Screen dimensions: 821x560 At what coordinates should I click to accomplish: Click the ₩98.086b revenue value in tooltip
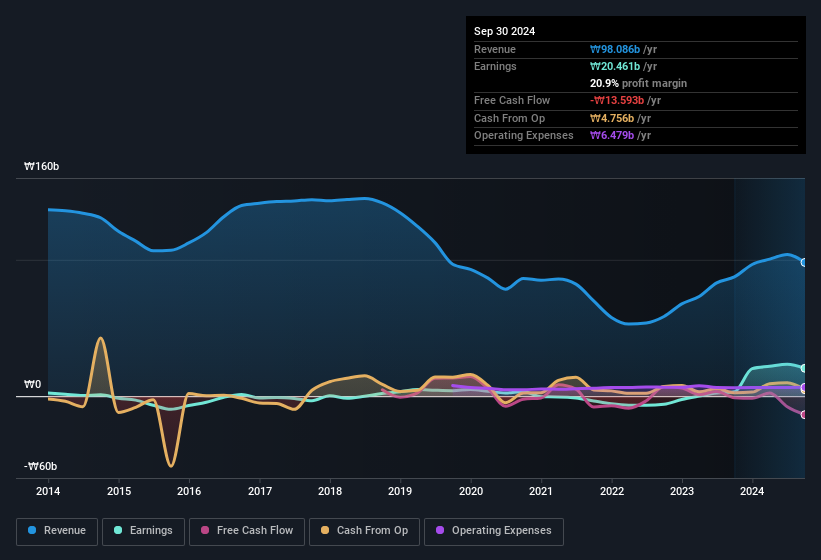click(x=615, y=49)
